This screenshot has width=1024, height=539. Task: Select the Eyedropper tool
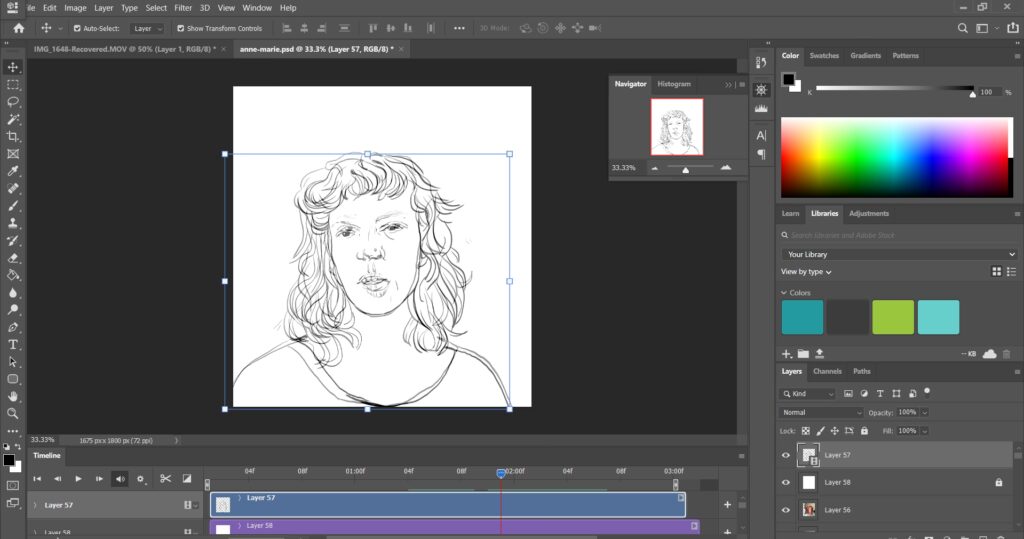point(13,171)
